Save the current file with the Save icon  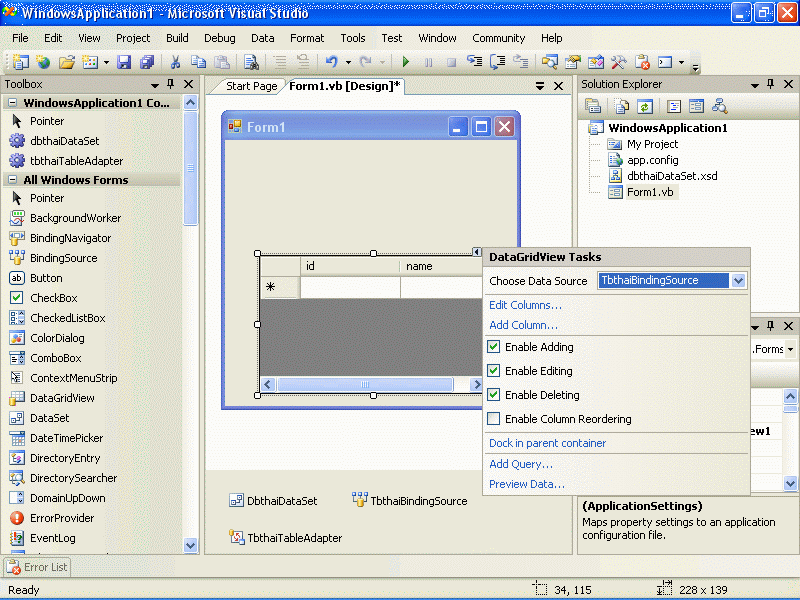click(124, 62)
